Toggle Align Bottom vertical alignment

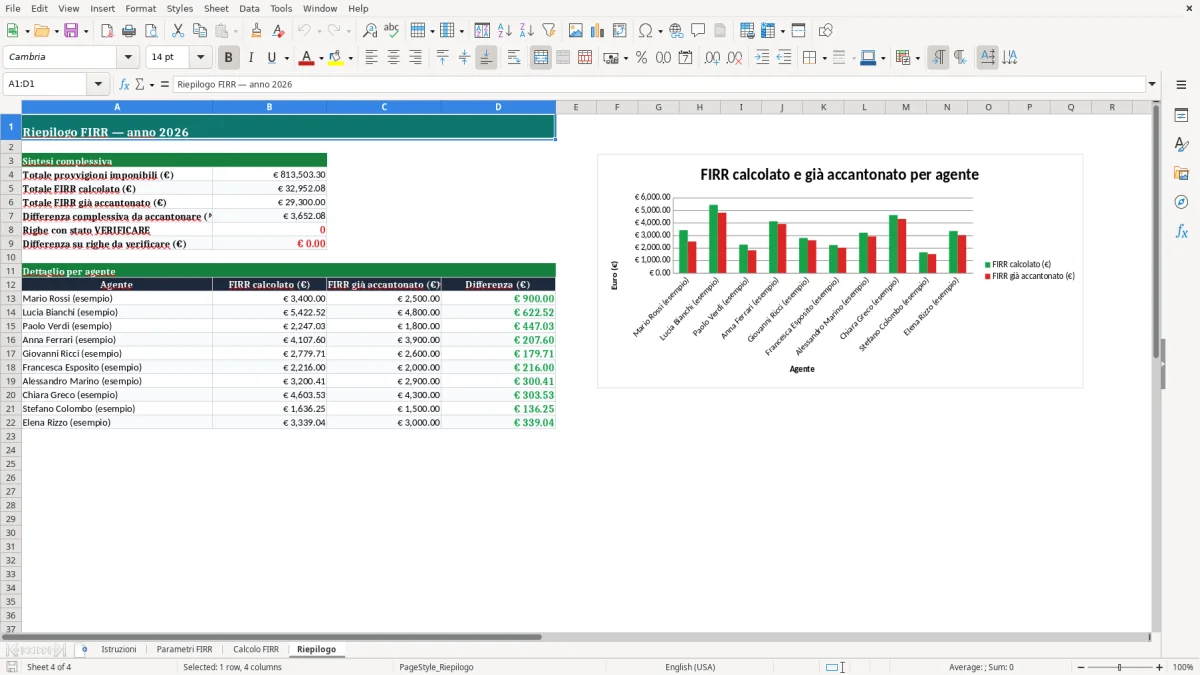pyautogui.click(x=486, y=57)
